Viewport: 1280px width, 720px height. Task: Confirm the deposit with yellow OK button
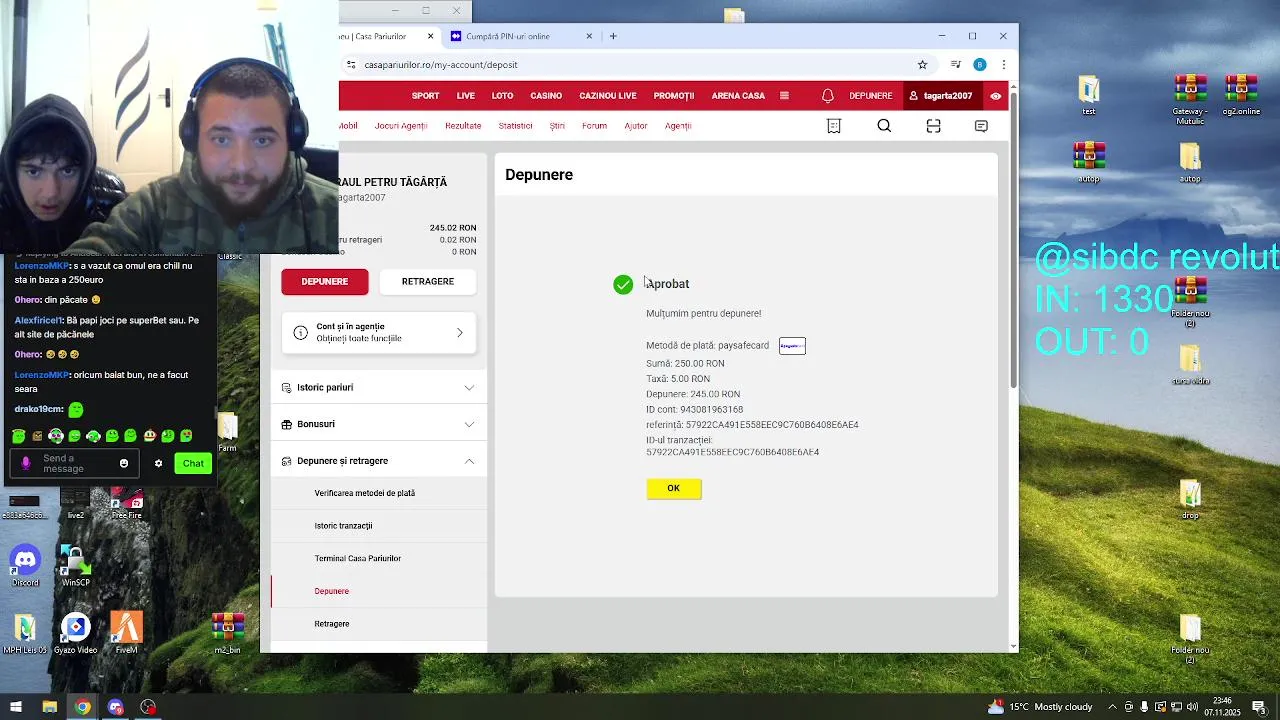tap(674, 488)
